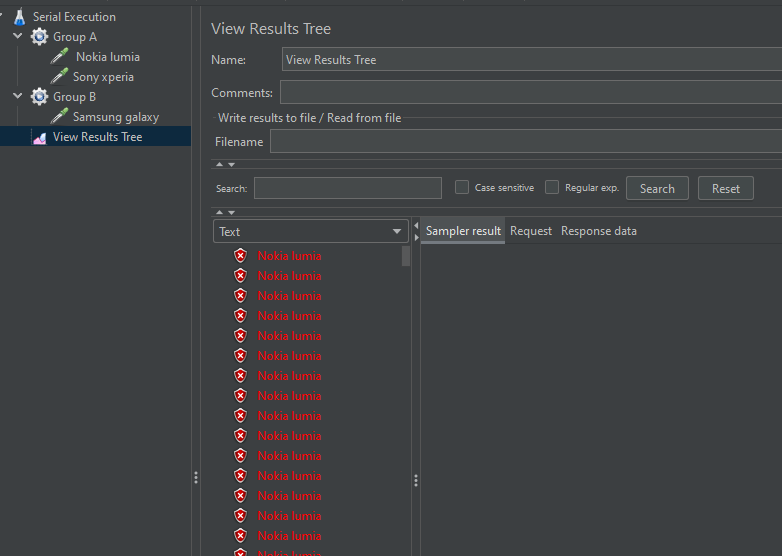The width and height of the screenshot is (782, 556).
Task: Collapse the Group B tree node
Action: click(18, 96)
